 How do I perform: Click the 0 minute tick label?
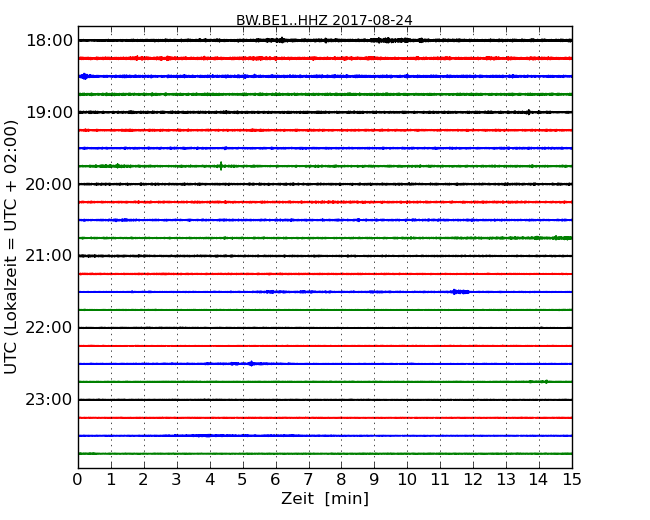click(x=78, y=480)
